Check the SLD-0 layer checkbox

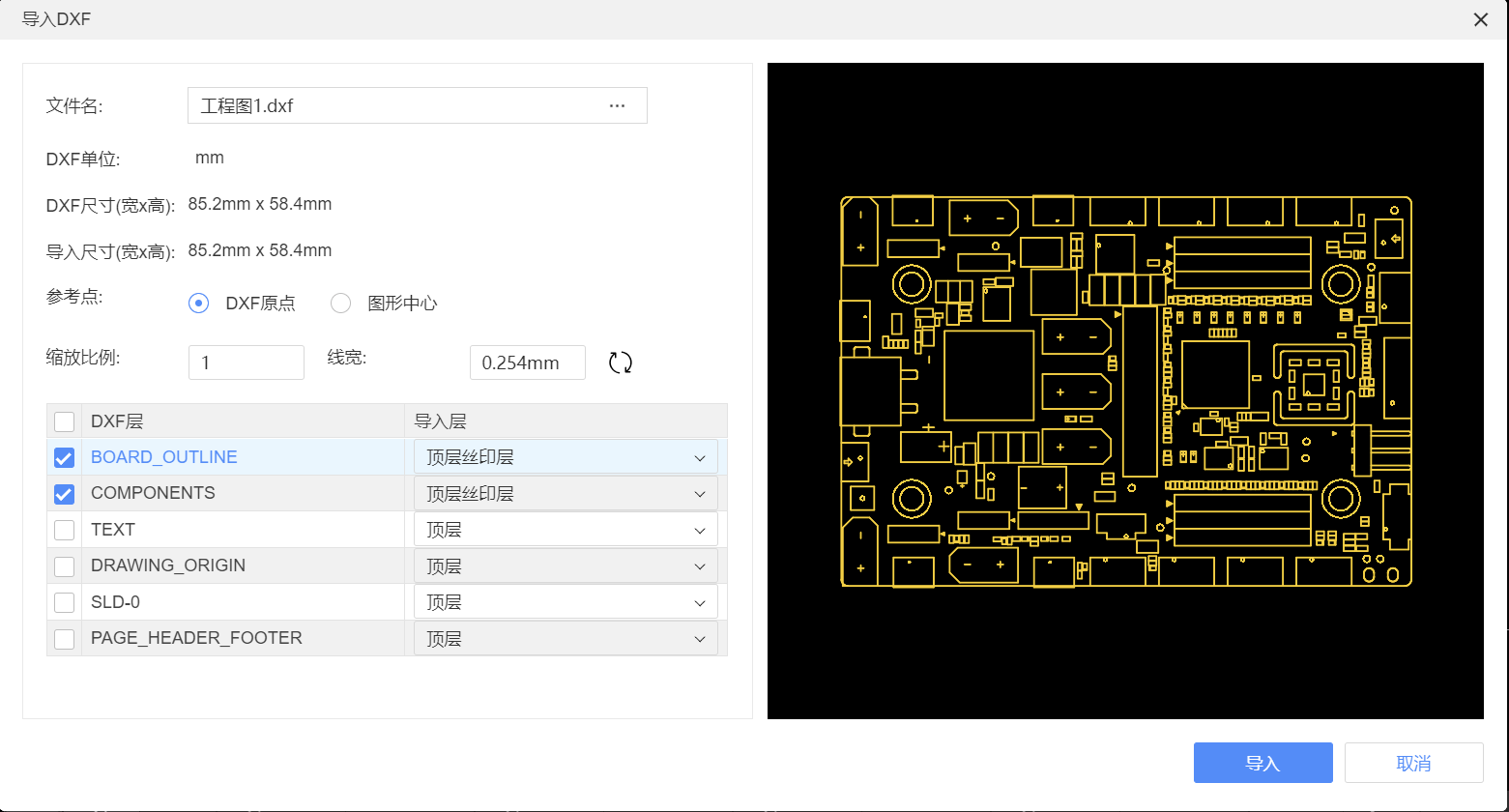tap(65, 602)
